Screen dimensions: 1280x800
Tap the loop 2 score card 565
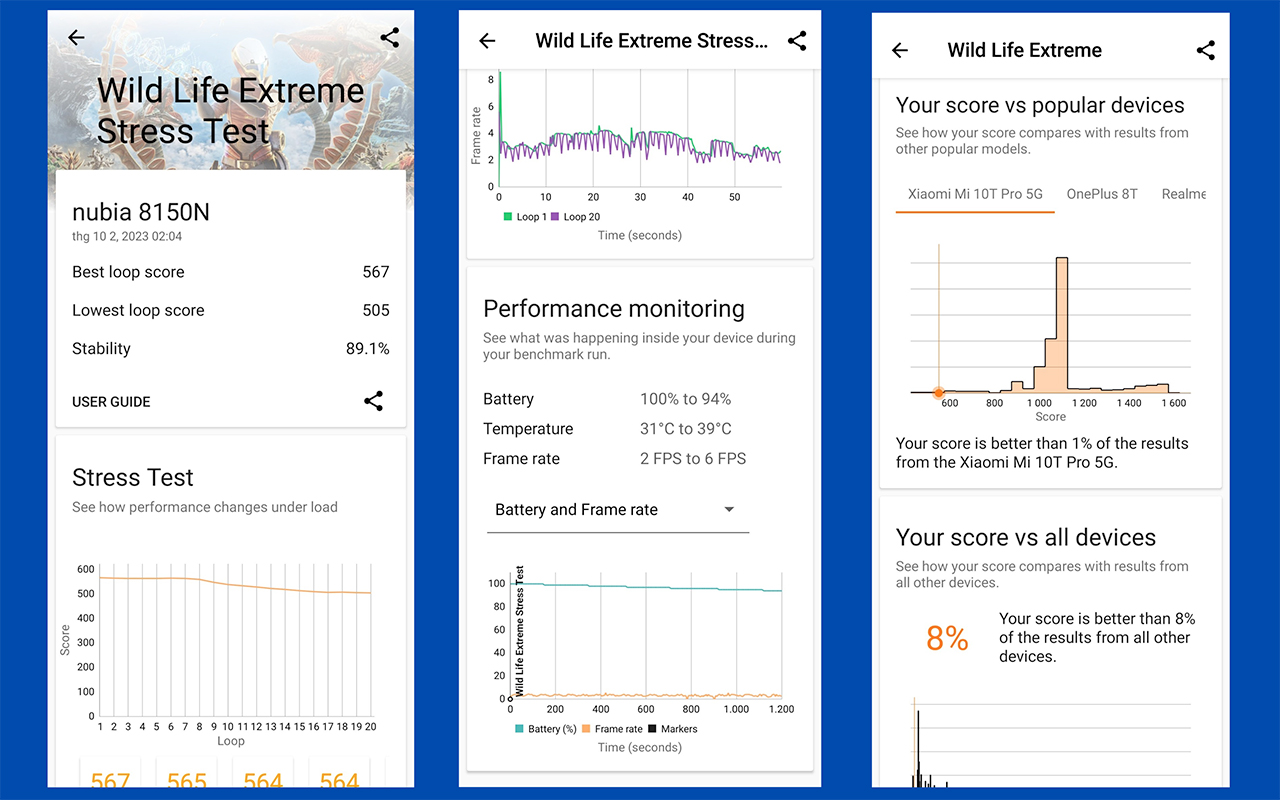187,774
